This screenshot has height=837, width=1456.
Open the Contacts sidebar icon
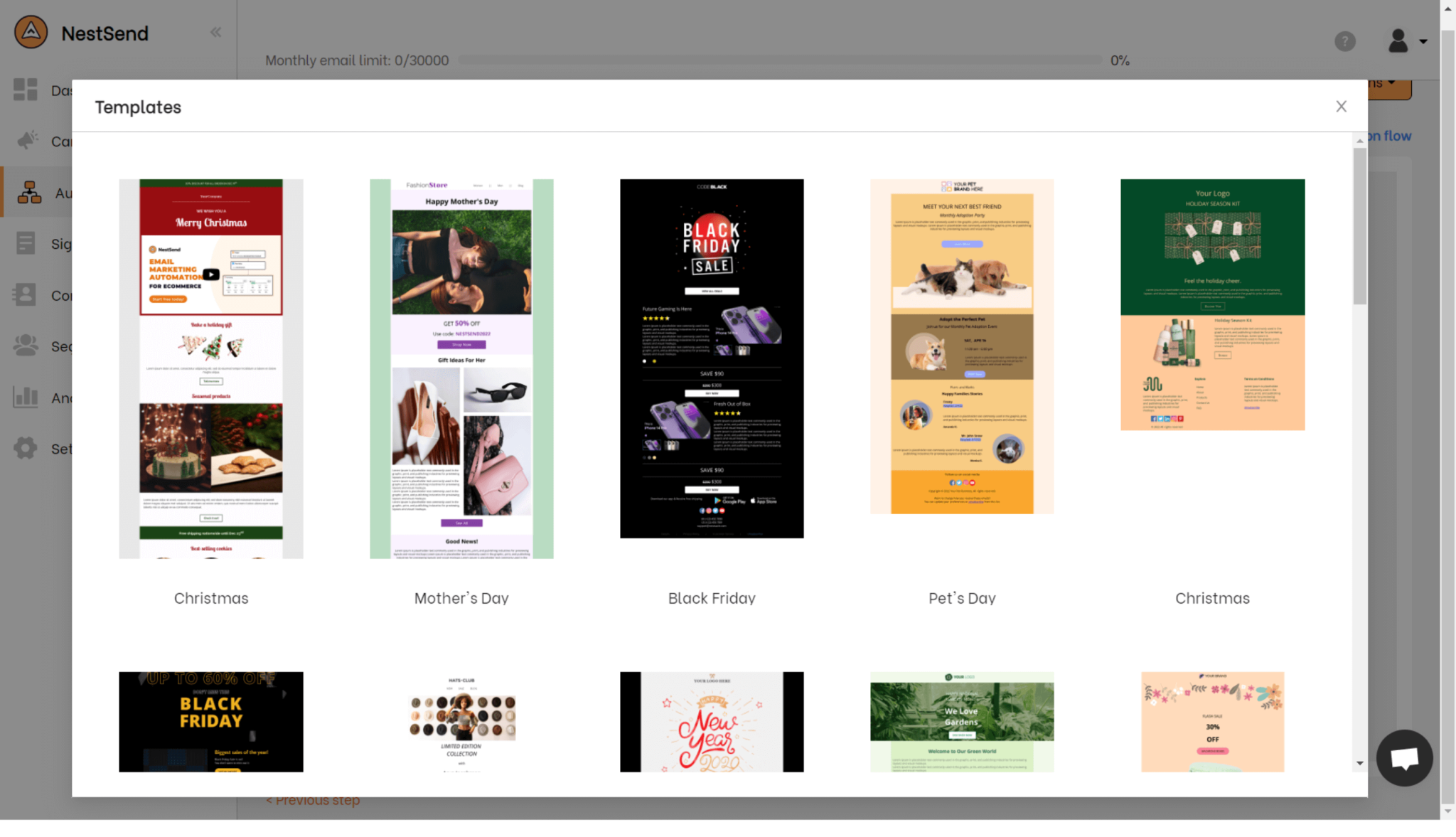click(x=26, y=294)
